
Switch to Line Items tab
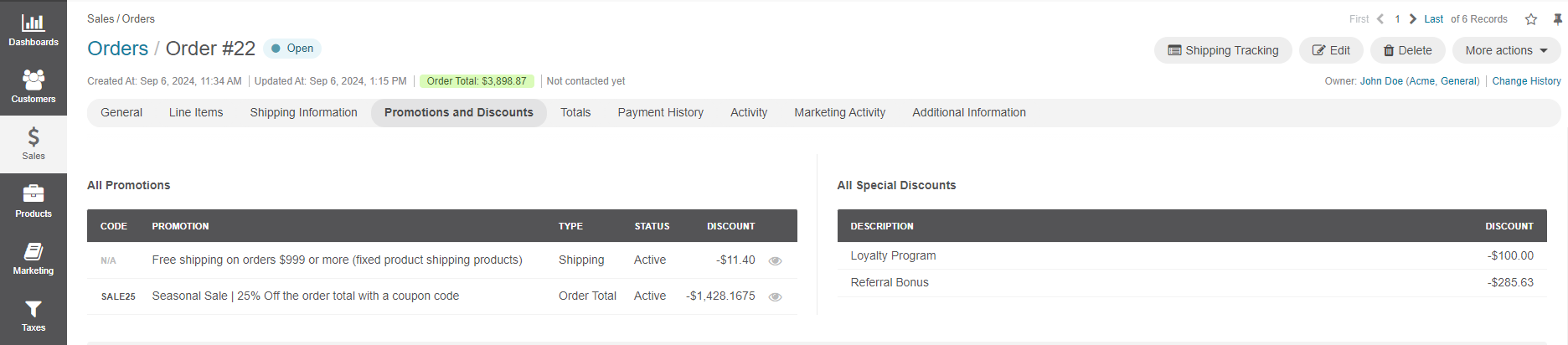196,112
